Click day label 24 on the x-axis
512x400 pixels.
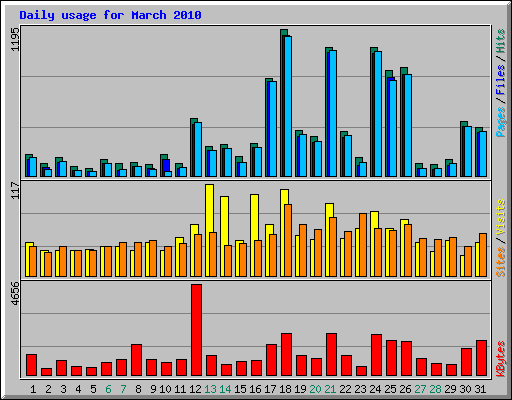[x=375, y=389]
